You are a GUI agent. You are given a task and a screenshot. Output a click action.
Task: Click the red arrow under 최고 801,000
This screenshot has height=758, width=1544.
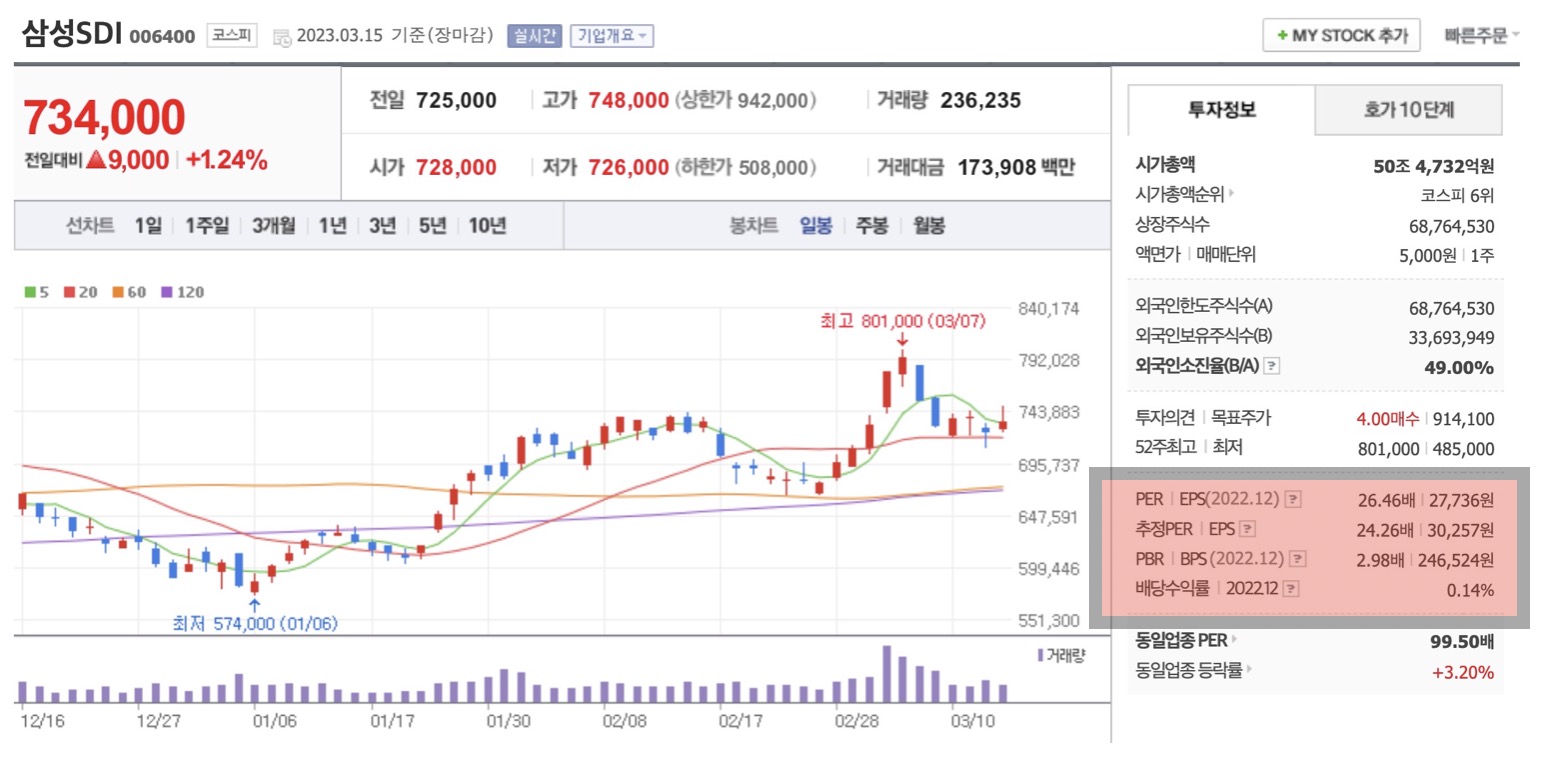[x=901, y=342]
